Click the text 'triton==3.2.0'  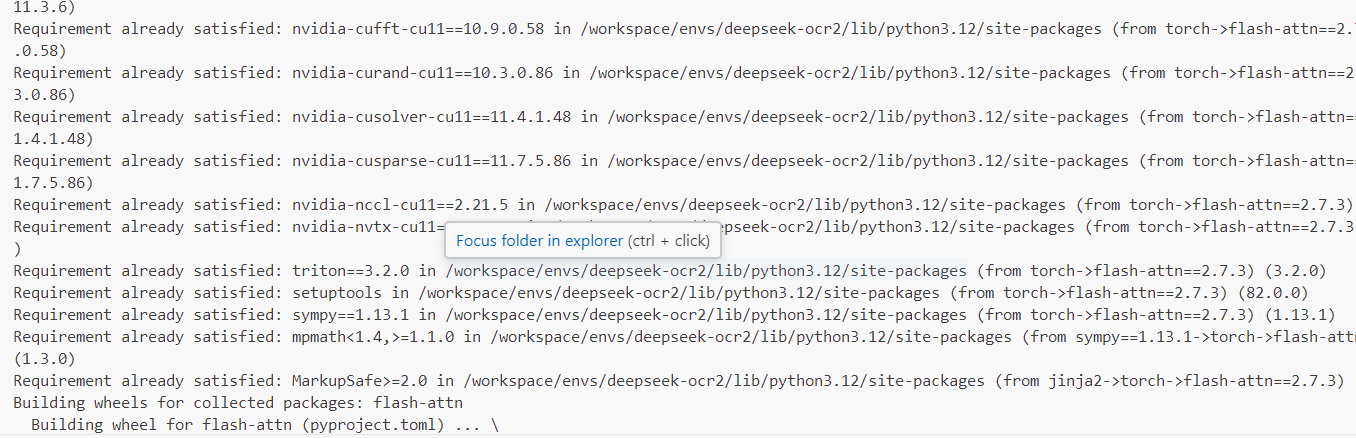point(351,271)
